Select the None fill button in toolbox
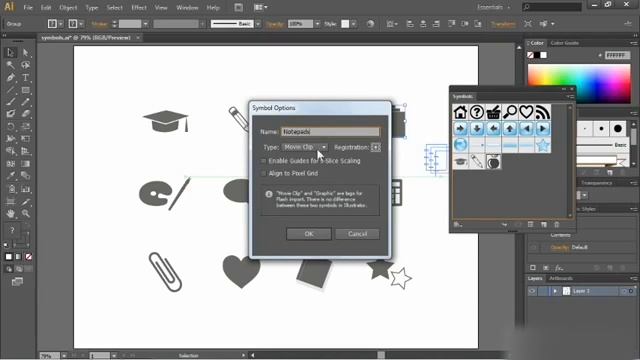Screen dimensions: 640x360 click(x=29, y=257)
